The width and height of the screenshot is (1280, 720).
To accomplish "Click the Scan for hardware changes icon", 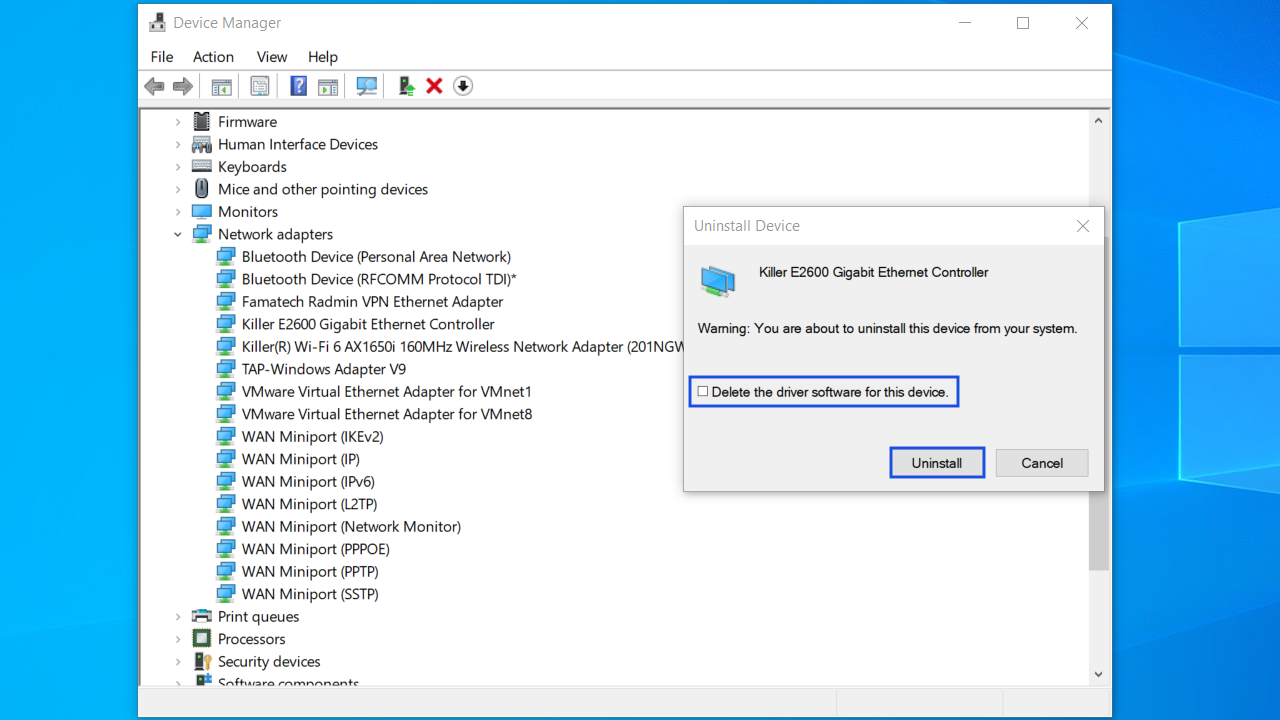I will [x=367, y=86].
